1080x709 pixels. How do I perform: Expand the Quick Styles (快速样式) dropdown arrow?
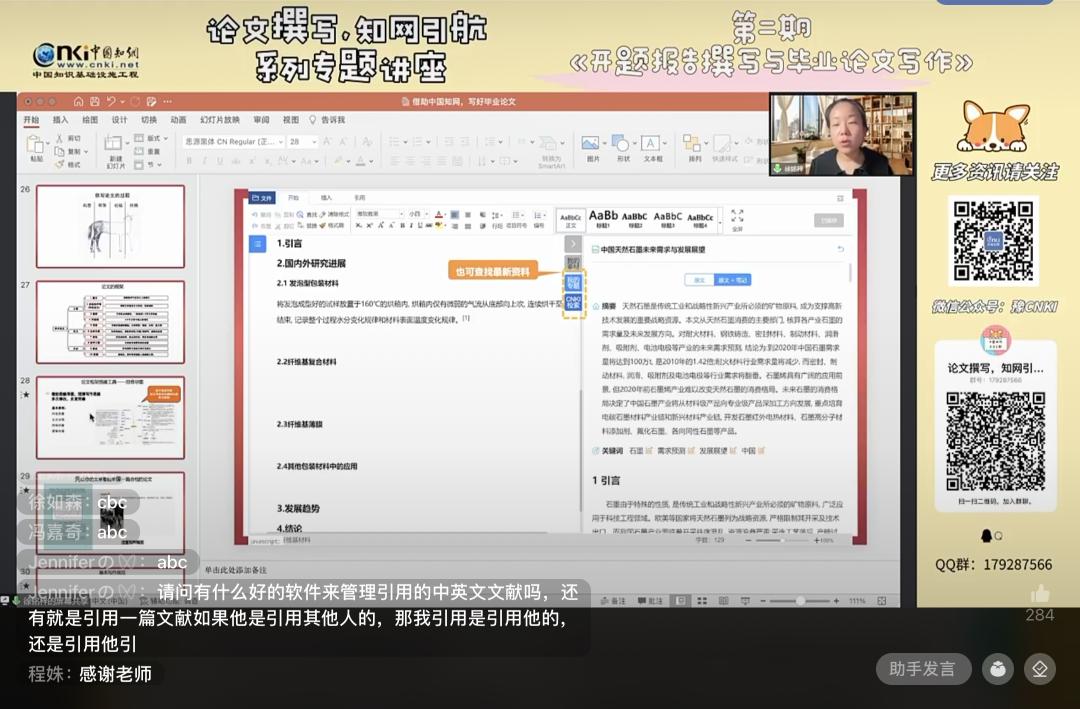736,142
